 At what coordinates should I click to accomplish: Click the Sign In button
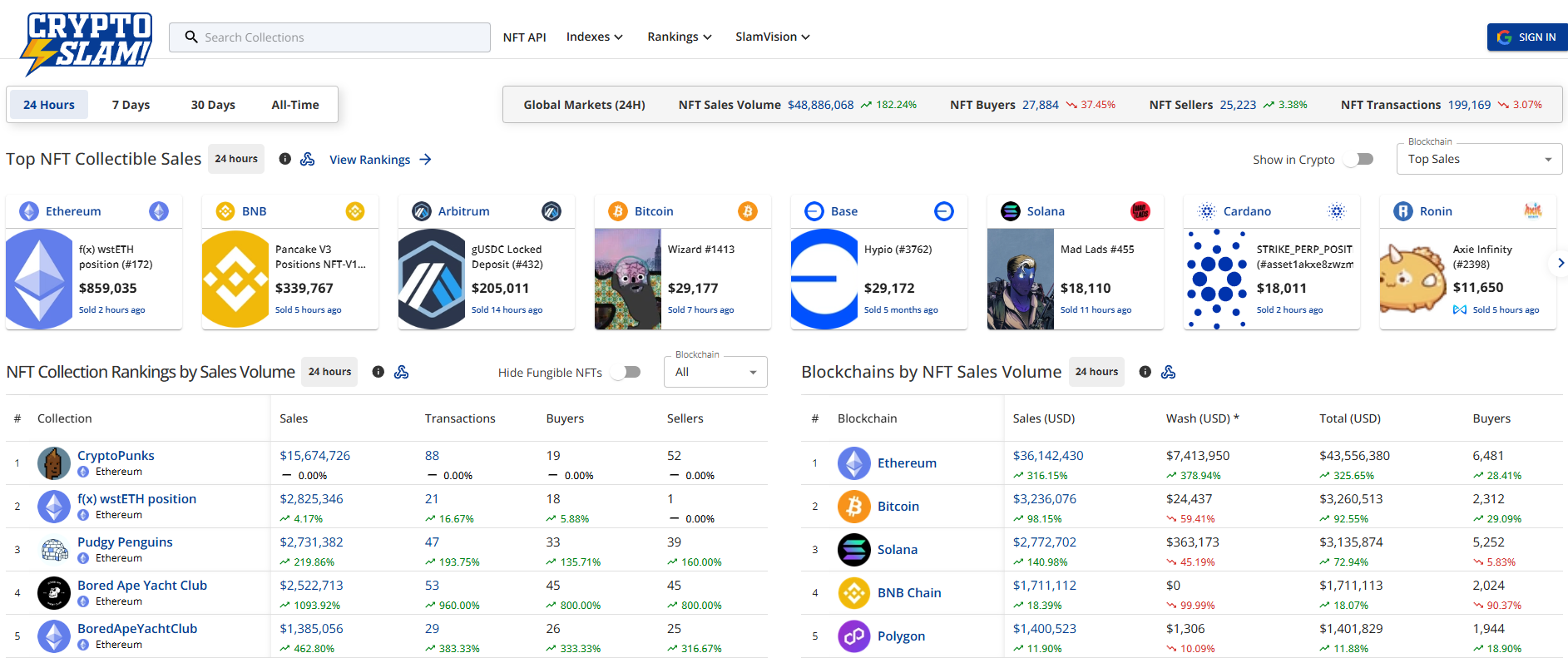point(1527,37)
